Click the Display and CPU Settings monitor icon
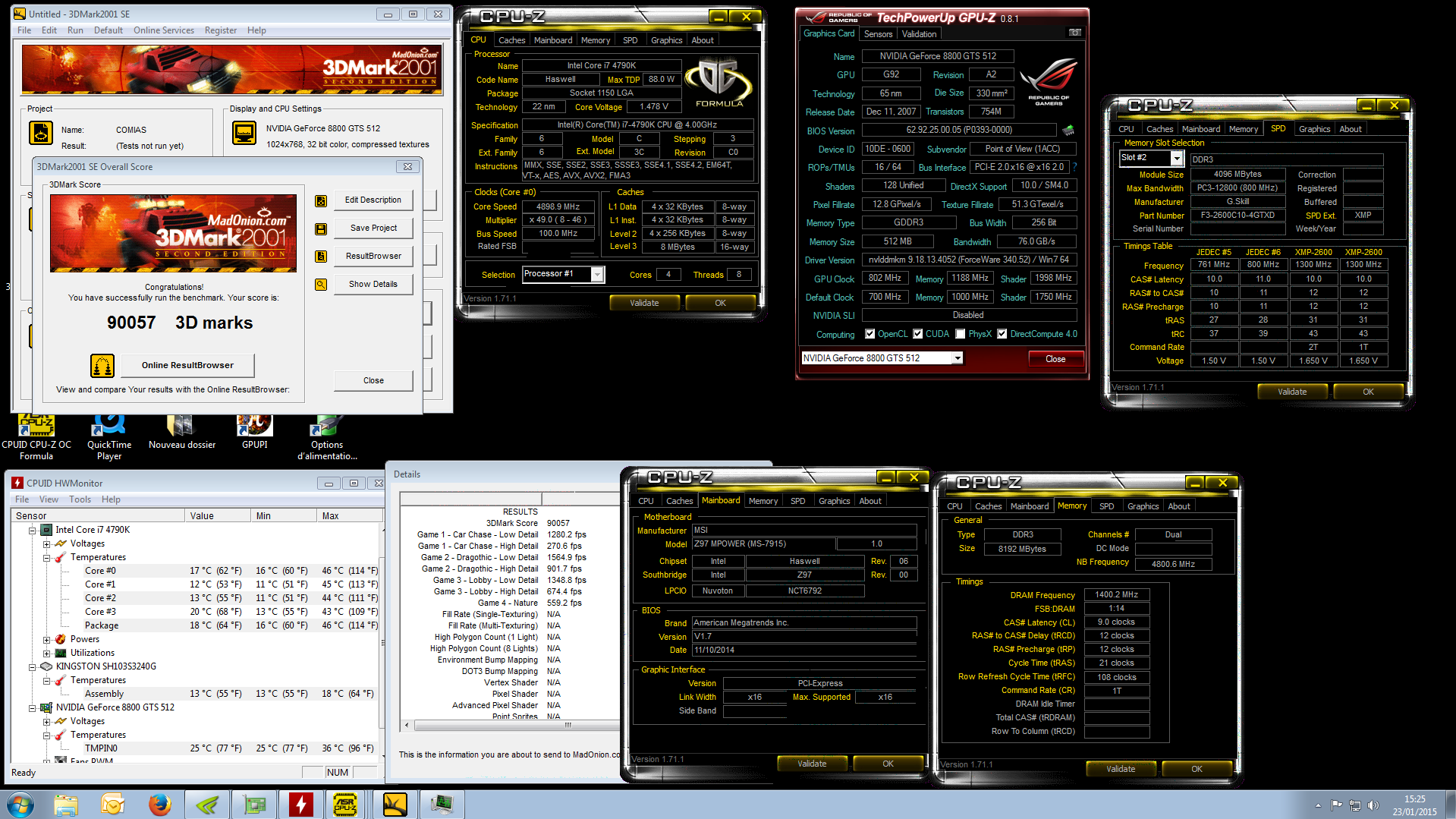This screenshot has height=819, width=1456. click(x=244, y=133)
